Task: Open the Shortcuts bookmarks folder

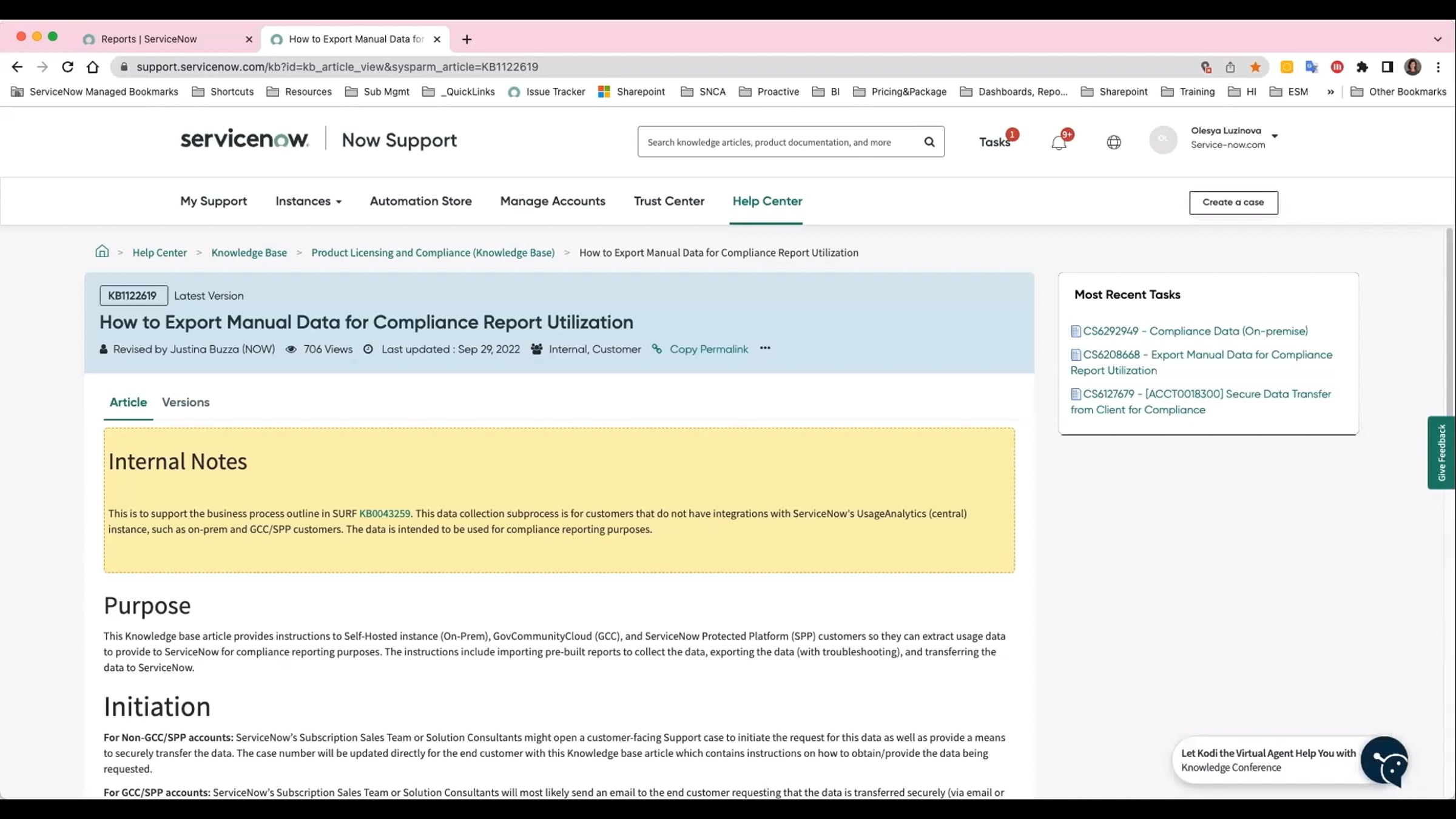Action: click(x=223, y=92)
